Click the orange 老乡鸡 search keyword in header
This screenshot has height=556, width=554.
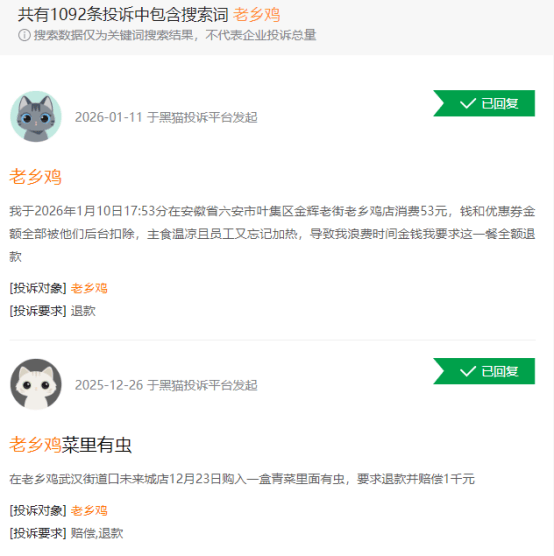(256, 15)
